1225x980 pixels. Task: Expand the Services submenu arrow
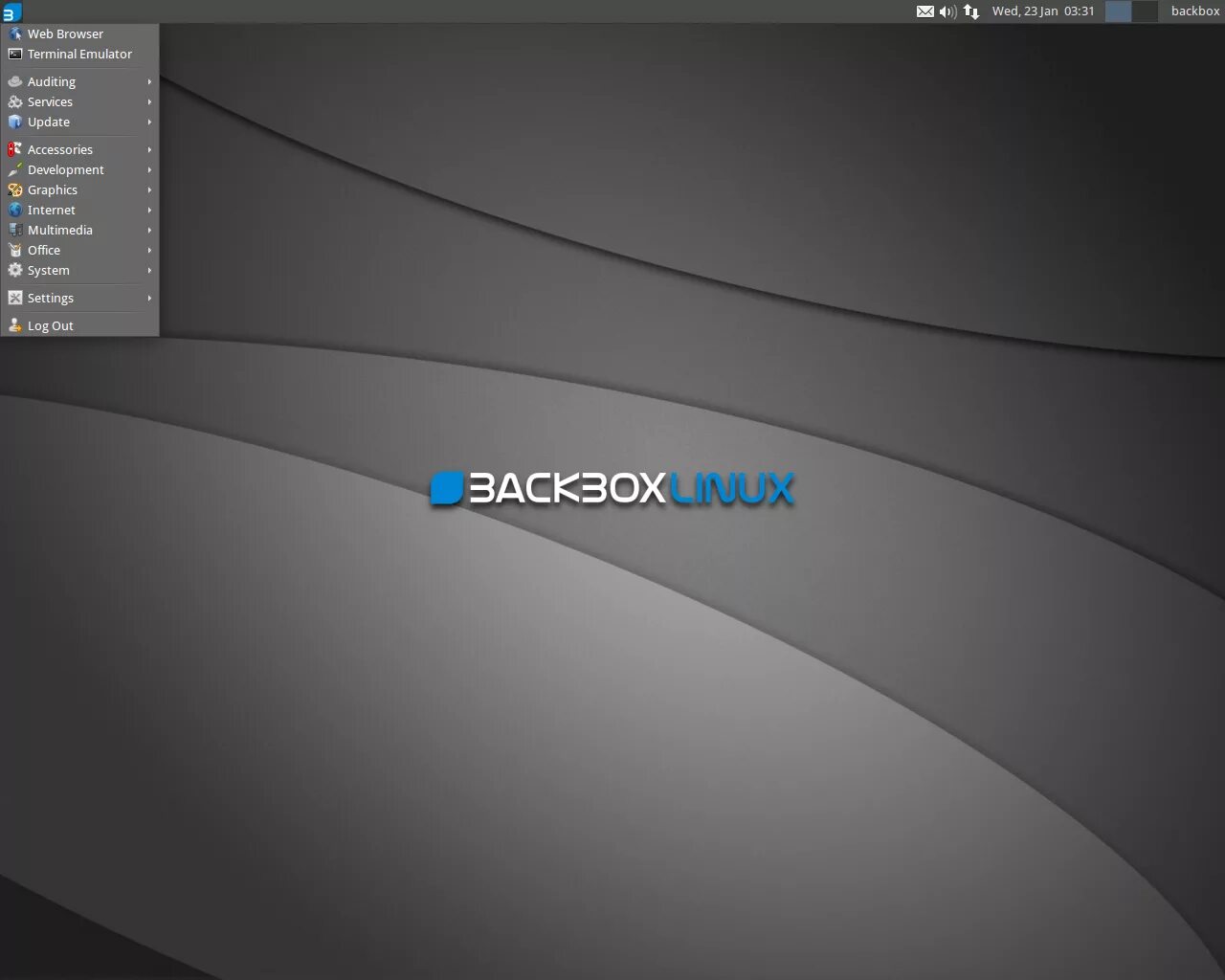pos(149,101)
